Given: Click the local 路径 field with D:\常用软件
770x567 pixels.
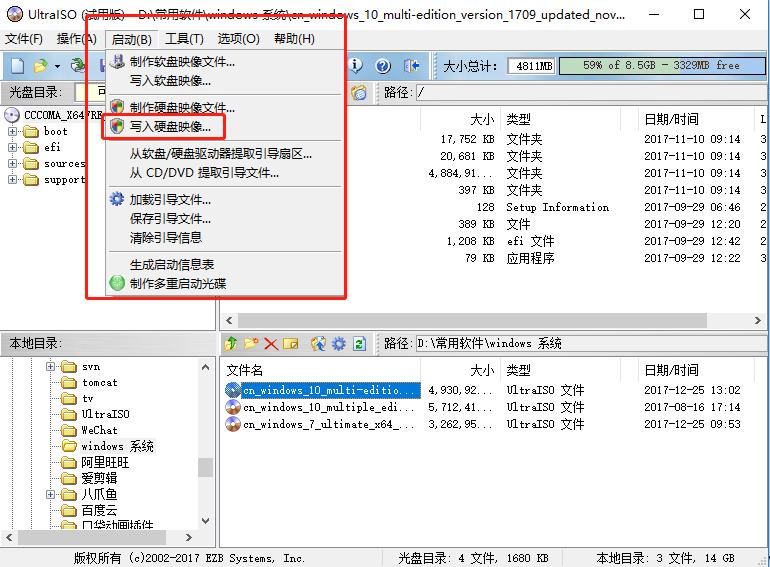Looking at the screenshot, I should point(591,343).
